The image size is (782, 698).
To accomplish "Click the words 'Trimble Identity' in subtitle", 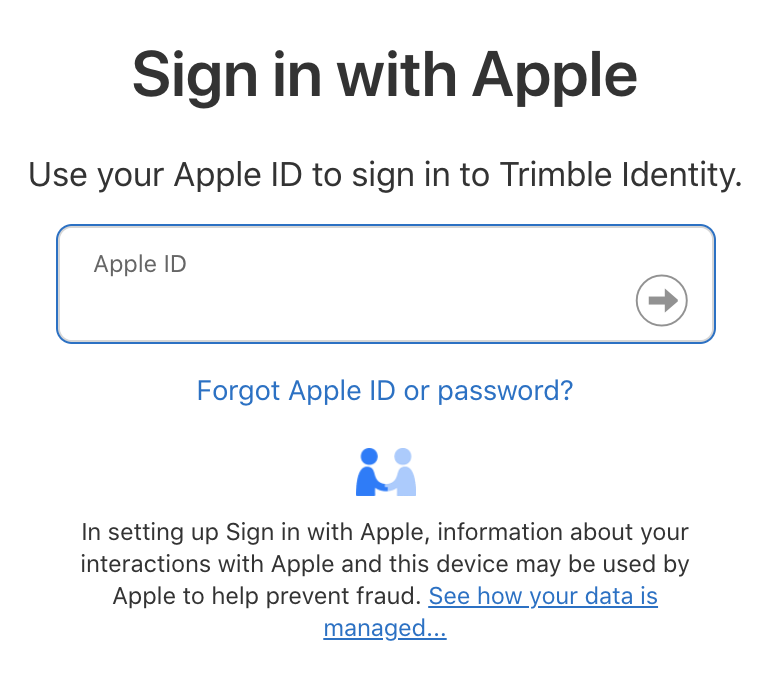I will pos(621,174).
